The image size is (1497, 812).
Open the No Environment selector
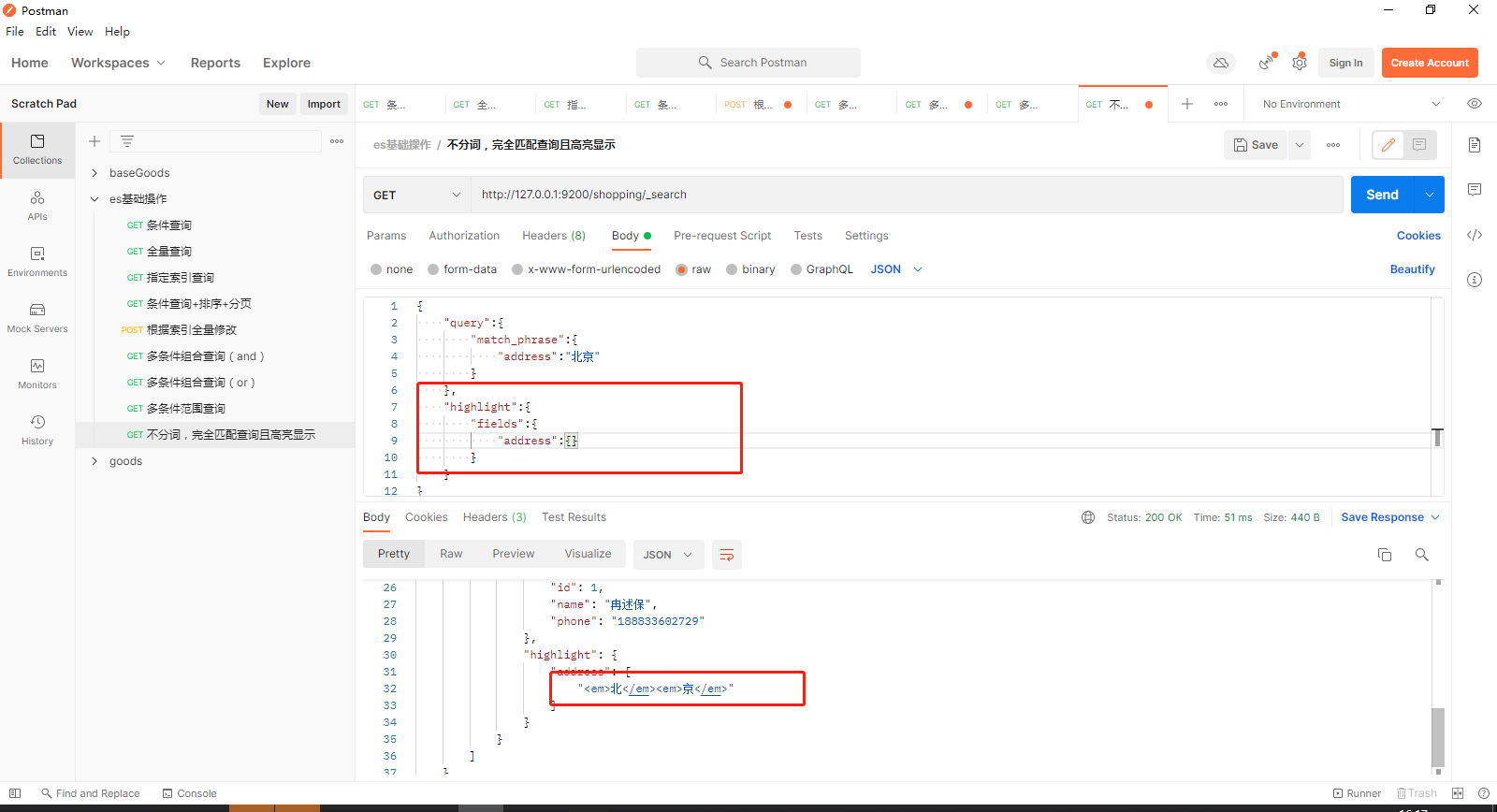[x=1352, y=104]
